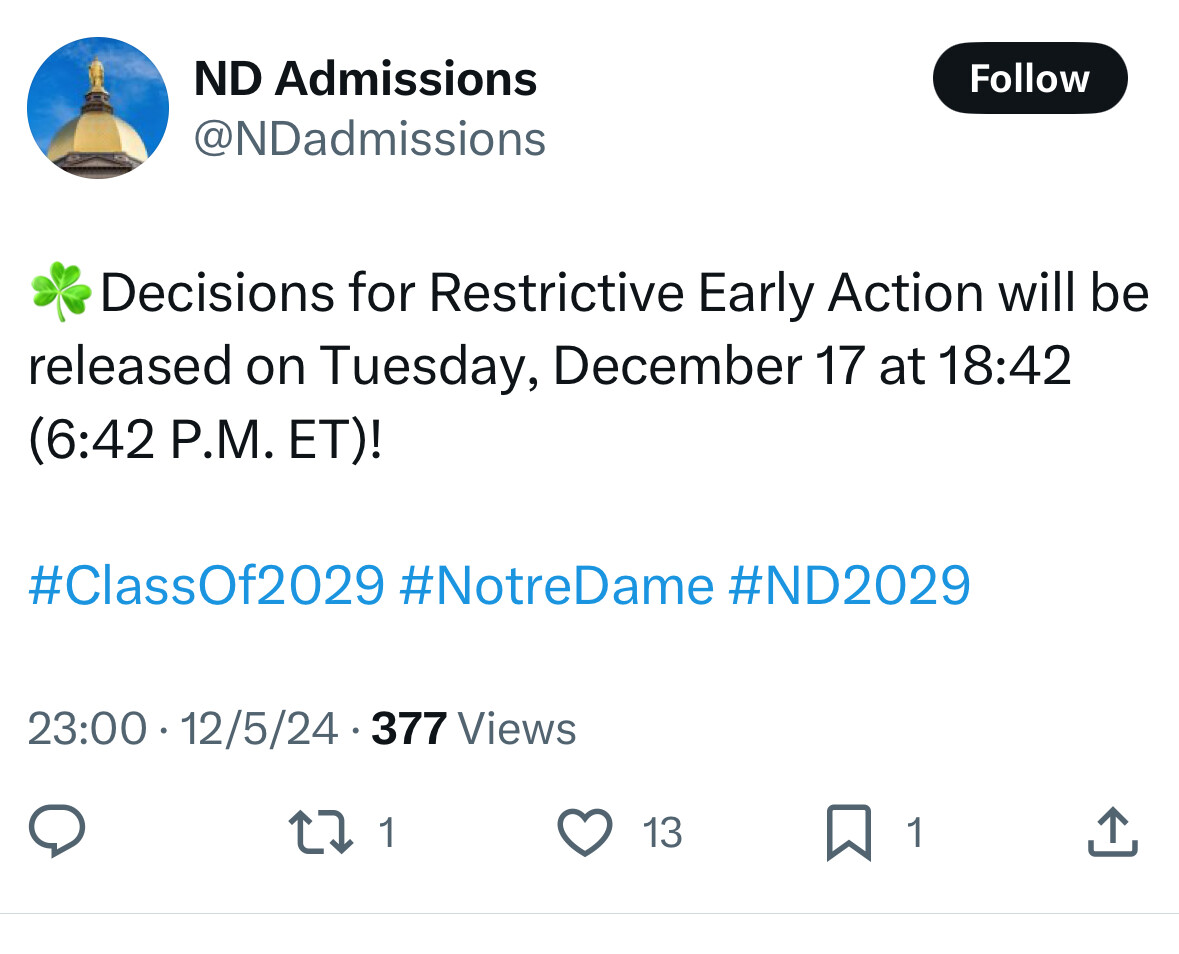Open the ND Admissions golden dome profile picture

point(98,108)
